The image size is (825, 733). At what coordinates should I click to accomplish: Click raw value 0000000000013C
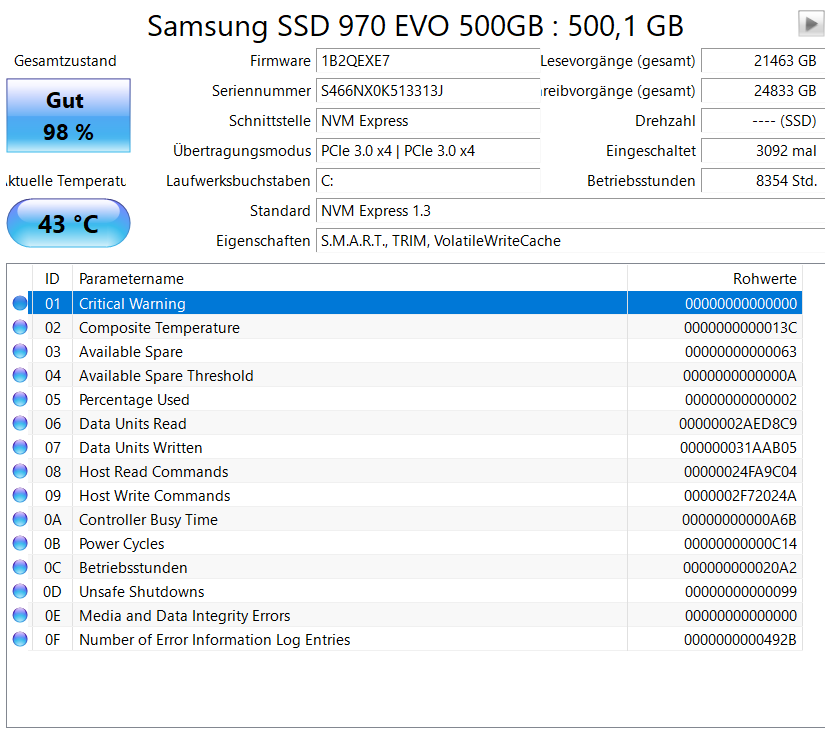pyautogui.click(x=740, y=328)
